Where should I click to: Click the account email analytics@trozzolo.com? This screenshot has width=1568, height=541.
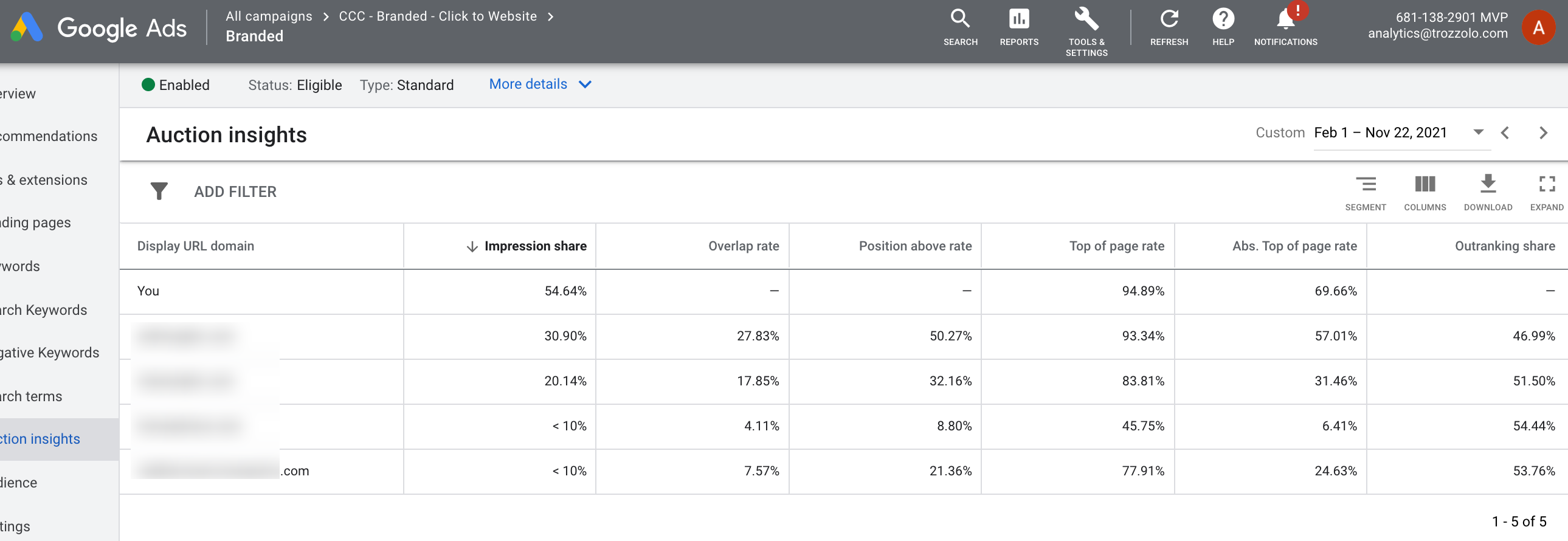(x=1438, y=33)
